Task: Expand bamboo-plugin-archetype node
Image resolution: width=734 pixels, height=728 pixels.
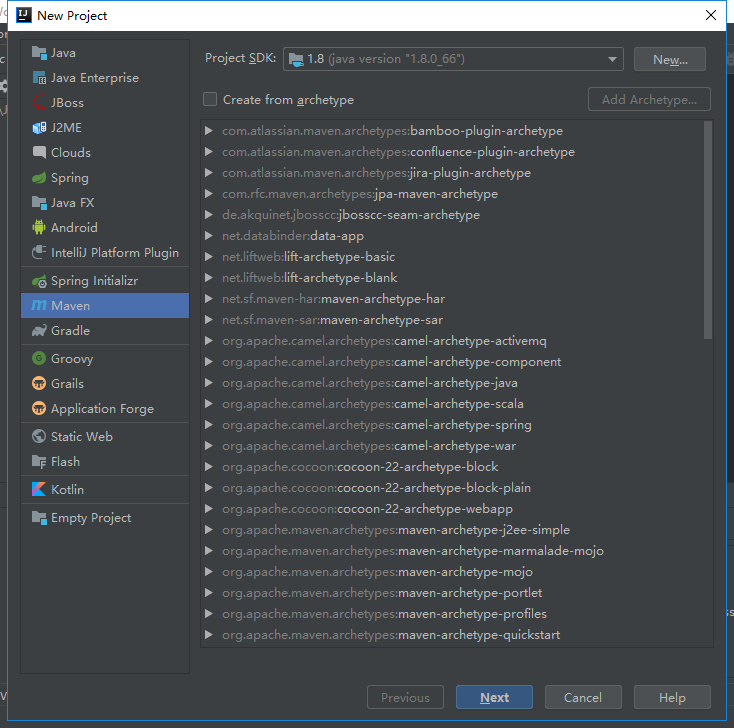Action: (209, 131)
